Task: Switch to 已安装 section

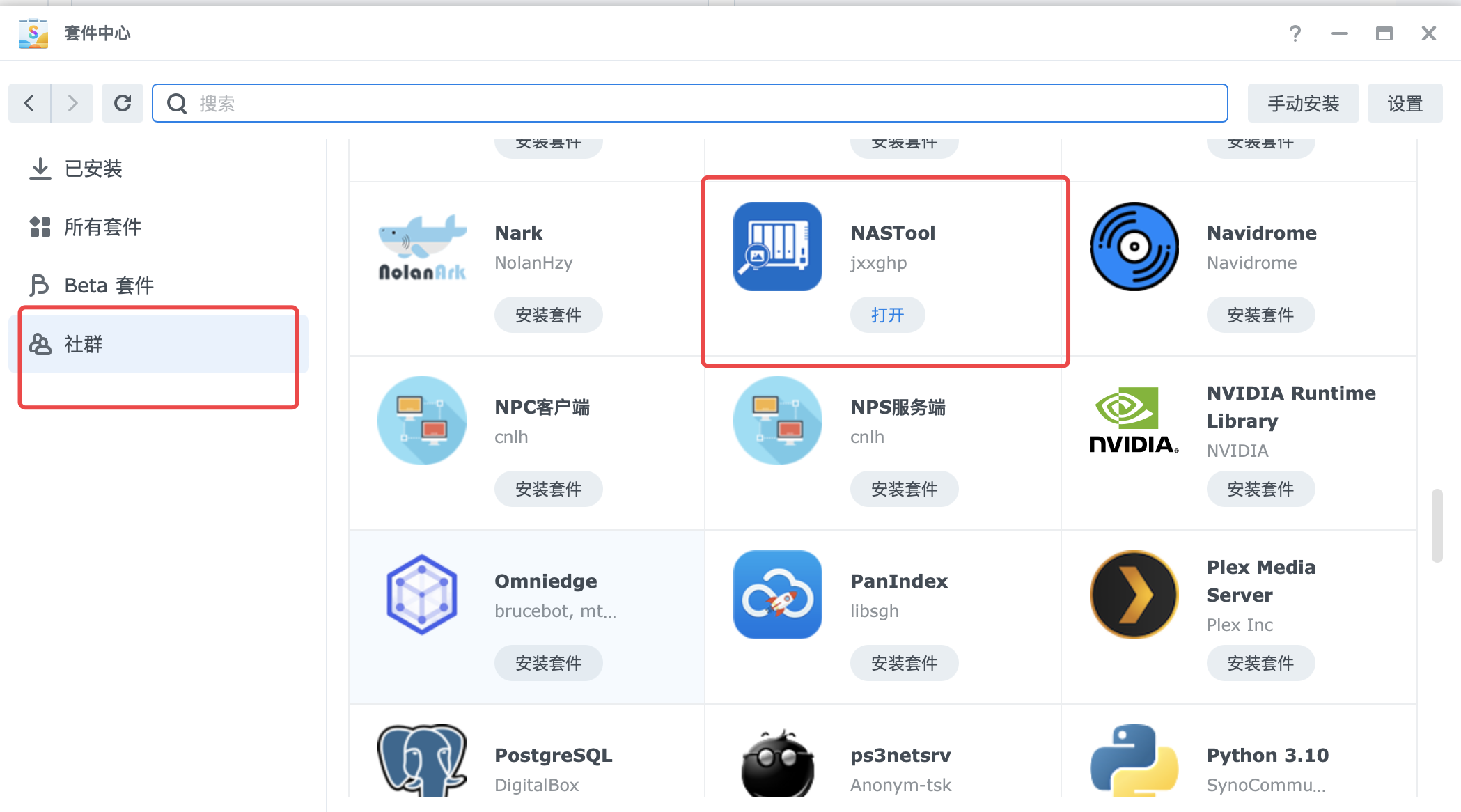Action: click(x=93, y=169)
